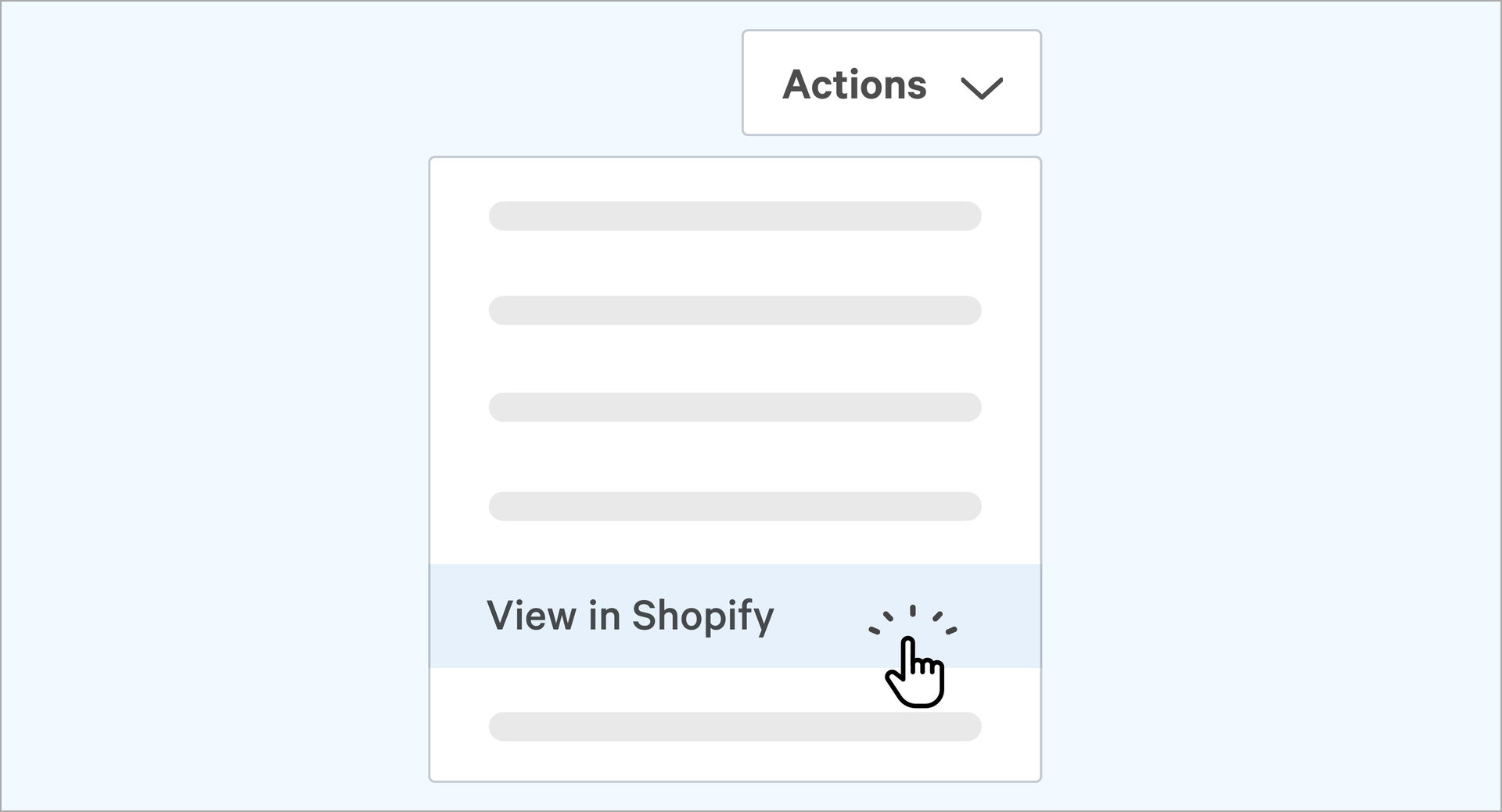The width and height of the screenshot is (1502, 812).
Task: Click the chevron arrow beside Actions
Action: click(x=981, y=87)
